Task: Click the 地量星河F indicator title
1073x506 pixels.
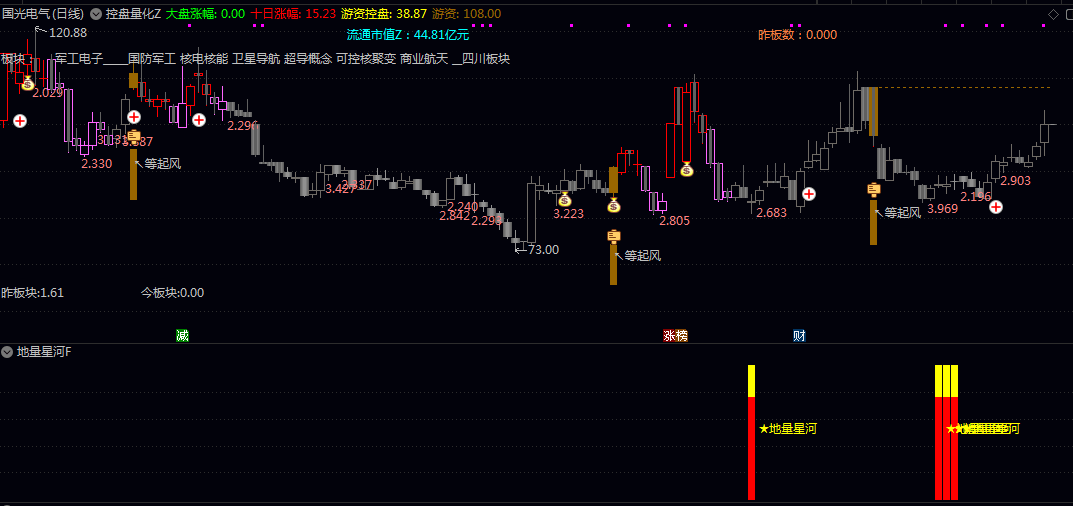Action: tap(44, 353)
